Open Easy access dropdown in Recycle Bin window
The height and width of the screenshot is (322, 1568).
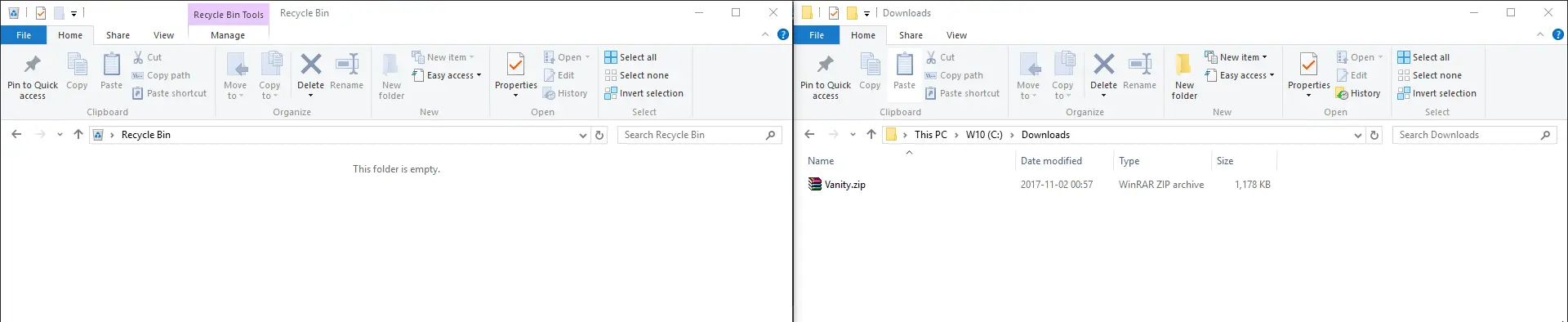click(x=447, y=75)
